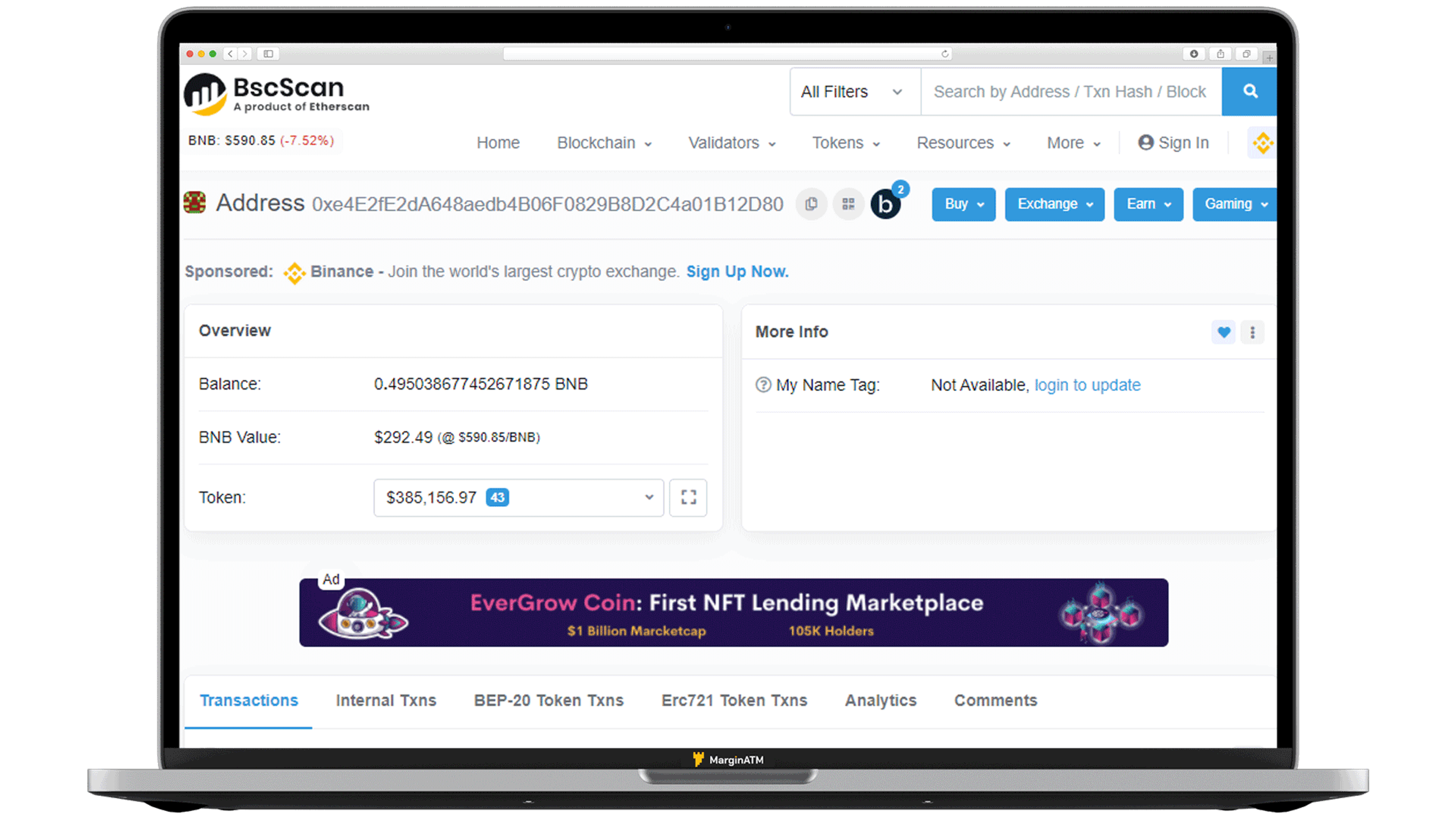1456x819 pixels.
Task: Click the More Info options ellipsis icon
Action: click(x=1252, y=332)
